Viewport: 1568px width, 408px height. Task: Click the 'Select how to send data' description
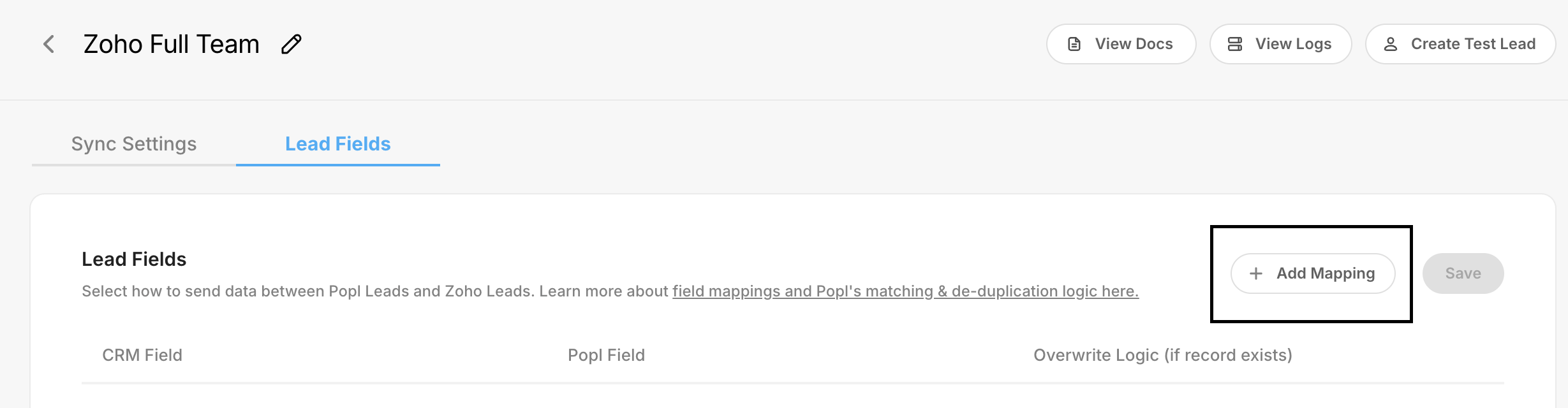pos(376,291)
